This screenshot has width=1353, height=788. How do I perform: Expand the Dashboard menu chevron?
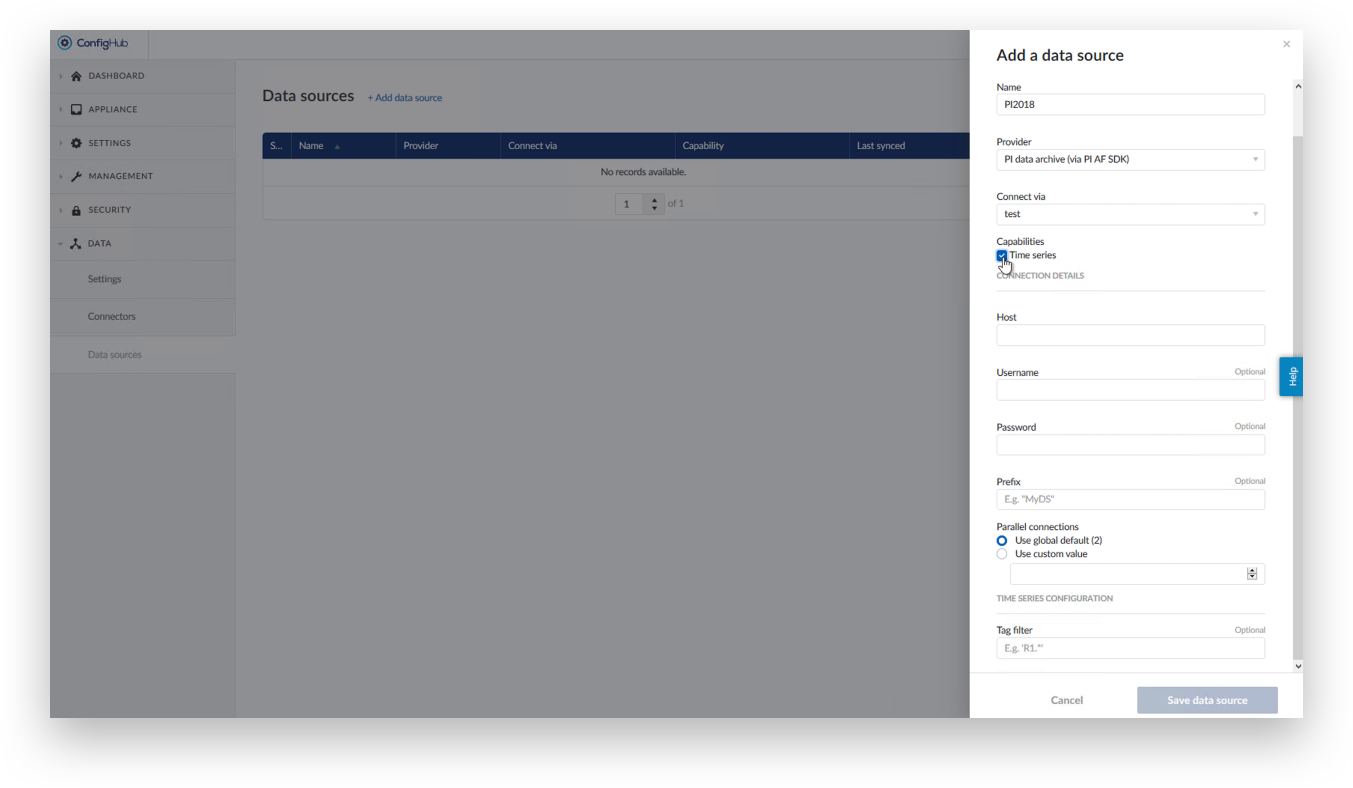click(60, 76)
